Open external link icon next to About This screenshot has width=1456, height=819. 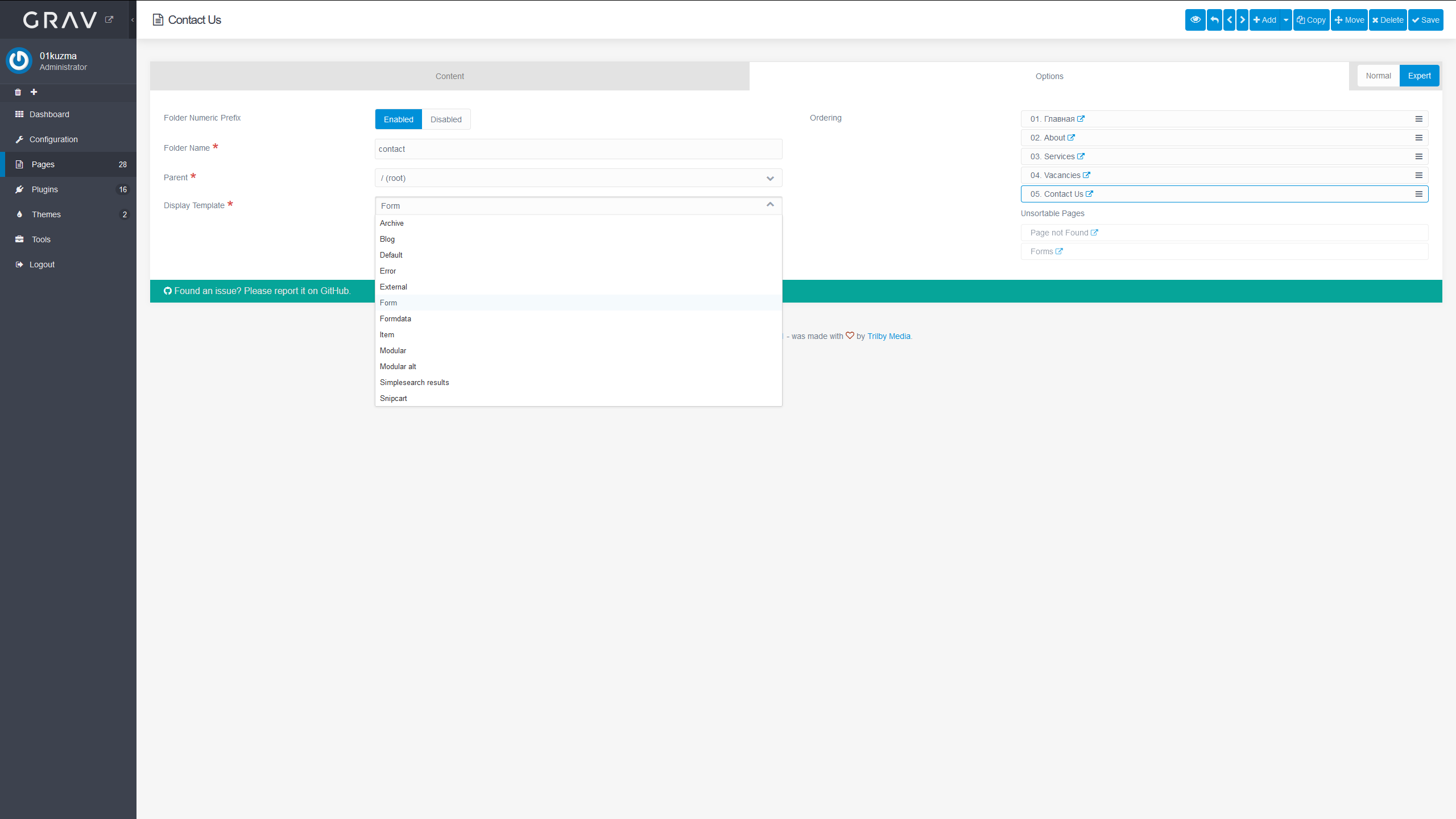(1071, 138)
